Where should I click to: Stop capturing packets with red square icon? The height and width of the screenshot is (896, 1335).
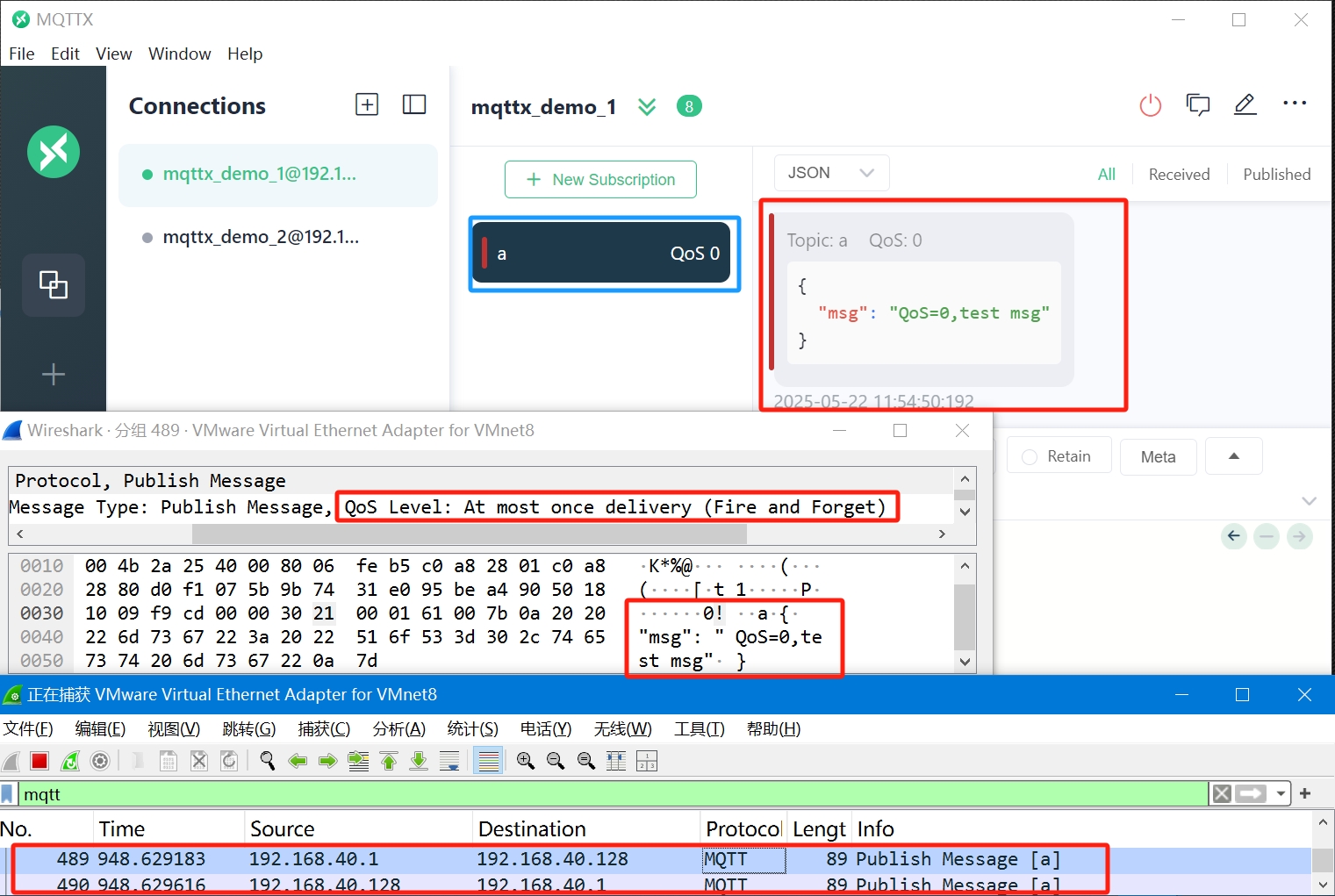(39, 761)
